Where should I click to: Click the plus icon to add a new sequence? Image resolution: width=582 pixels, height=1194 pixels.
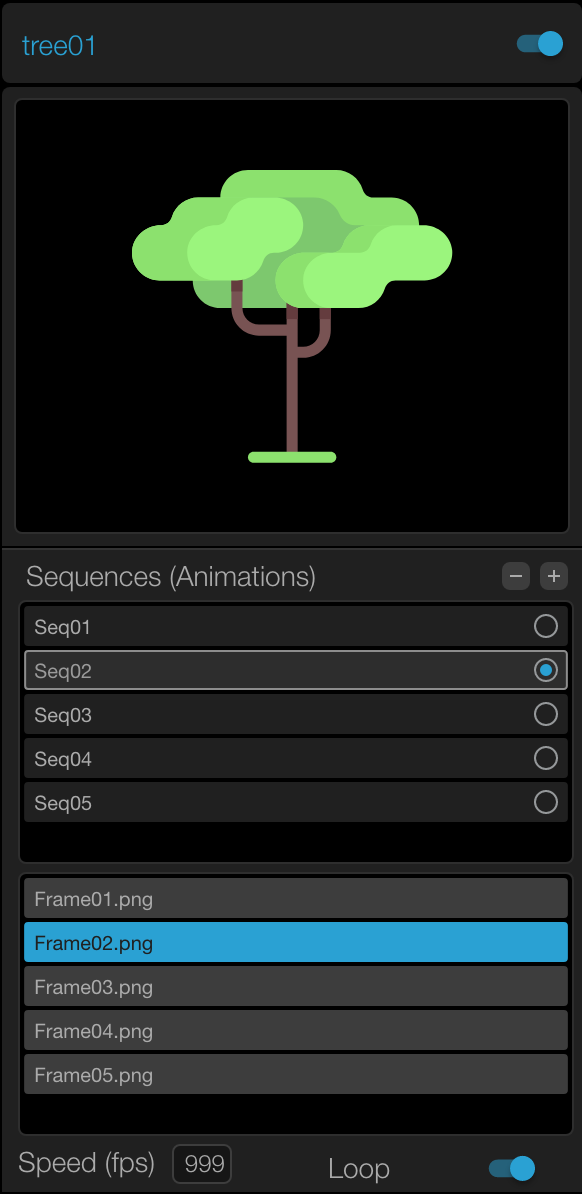(553, 576)
